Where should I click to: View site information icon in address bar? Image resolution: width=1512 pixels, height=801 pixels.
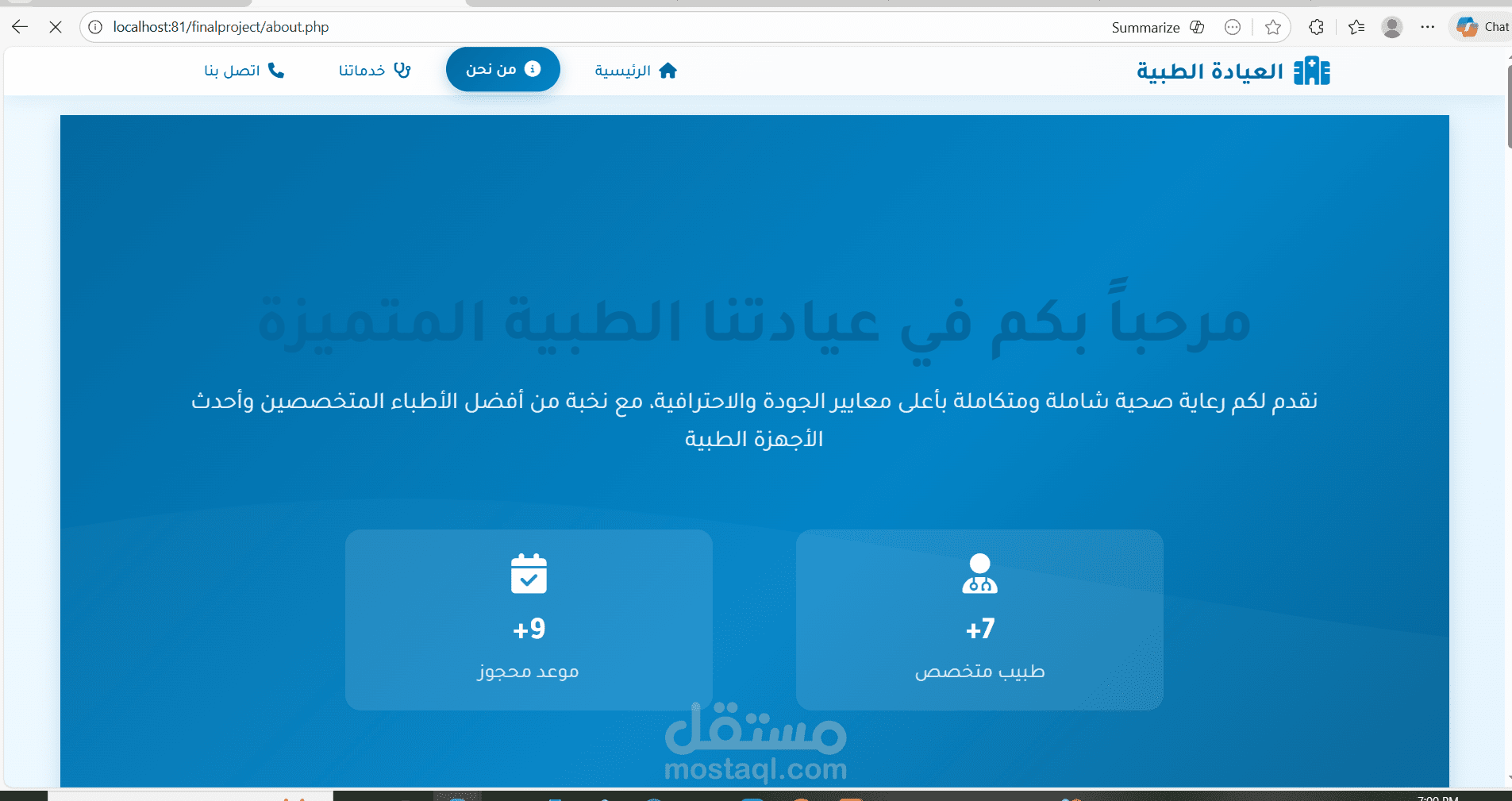(x=95, y=27)
